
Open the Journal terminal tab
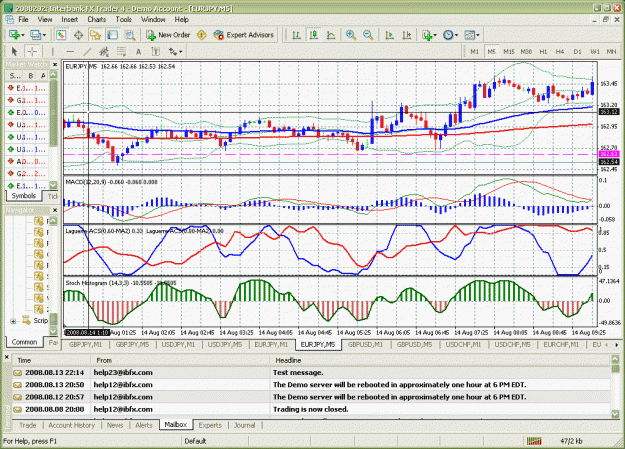click(244, 425)
